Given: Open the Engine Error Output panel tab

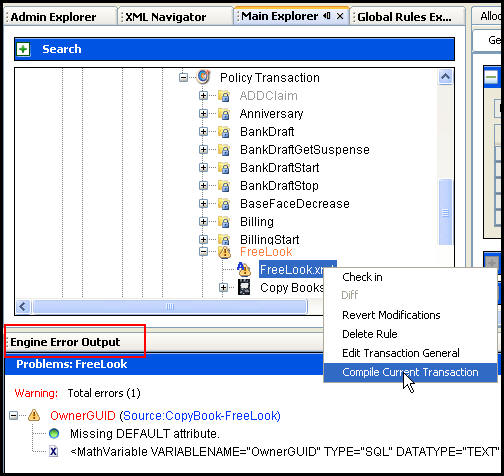Looking at the screenshot, I should tap(65, 342).
